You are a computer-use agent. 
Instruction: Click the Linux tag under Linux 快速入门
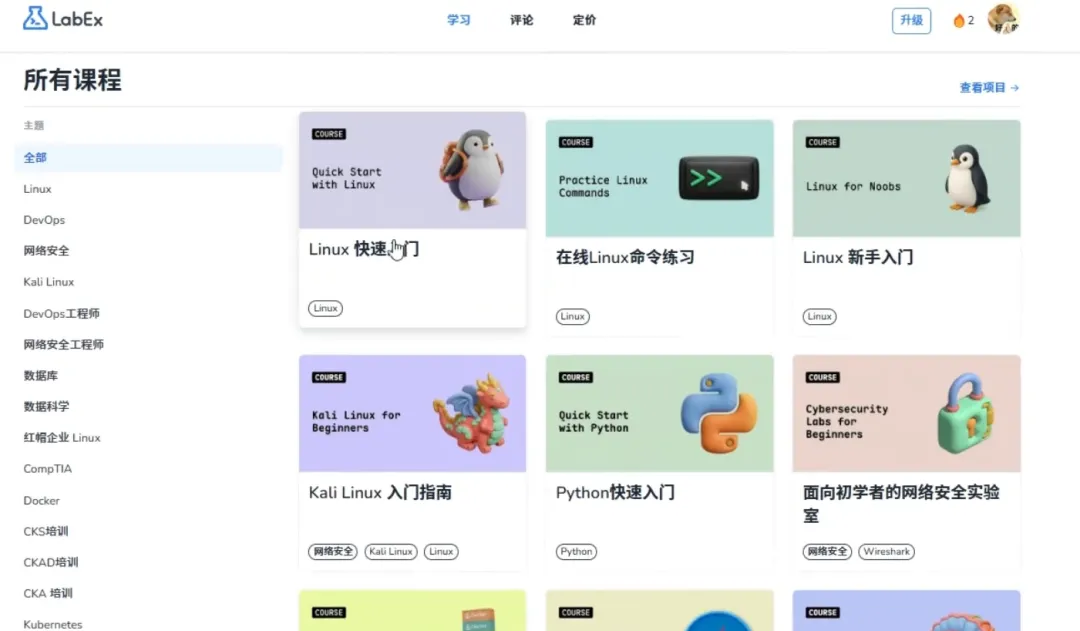tap(325, 308)
